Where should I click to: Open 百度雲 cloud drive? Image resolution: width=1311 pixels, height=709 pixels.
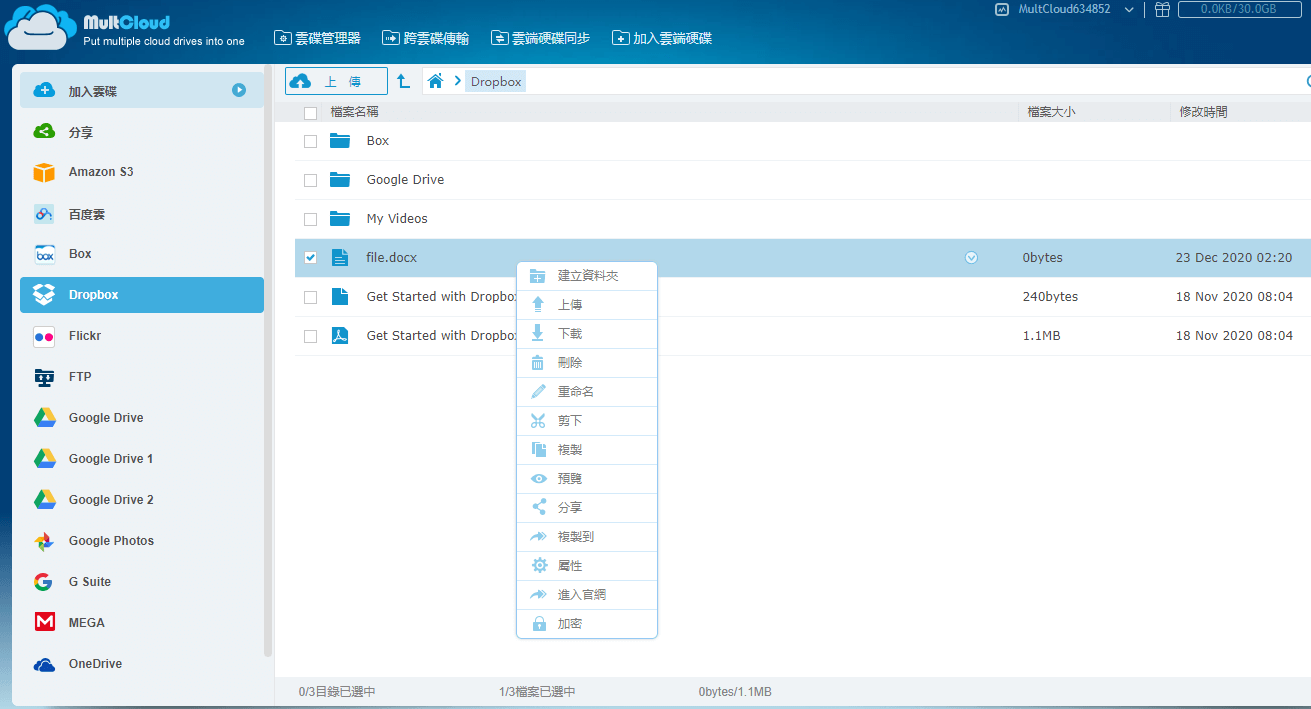tap(142, 213)
